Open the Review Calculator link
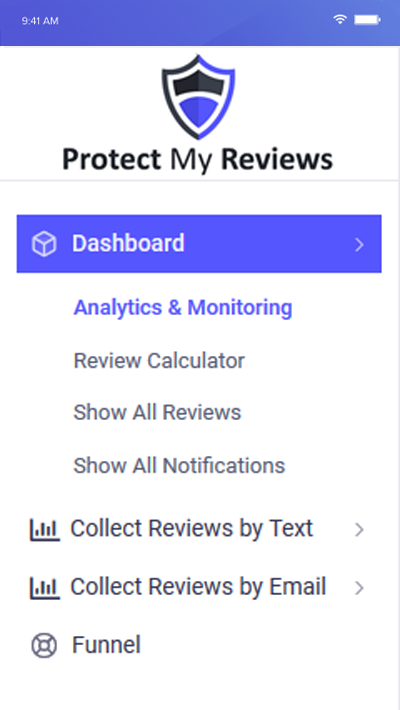This screenshot has height=710, width=400. [159, 361]
